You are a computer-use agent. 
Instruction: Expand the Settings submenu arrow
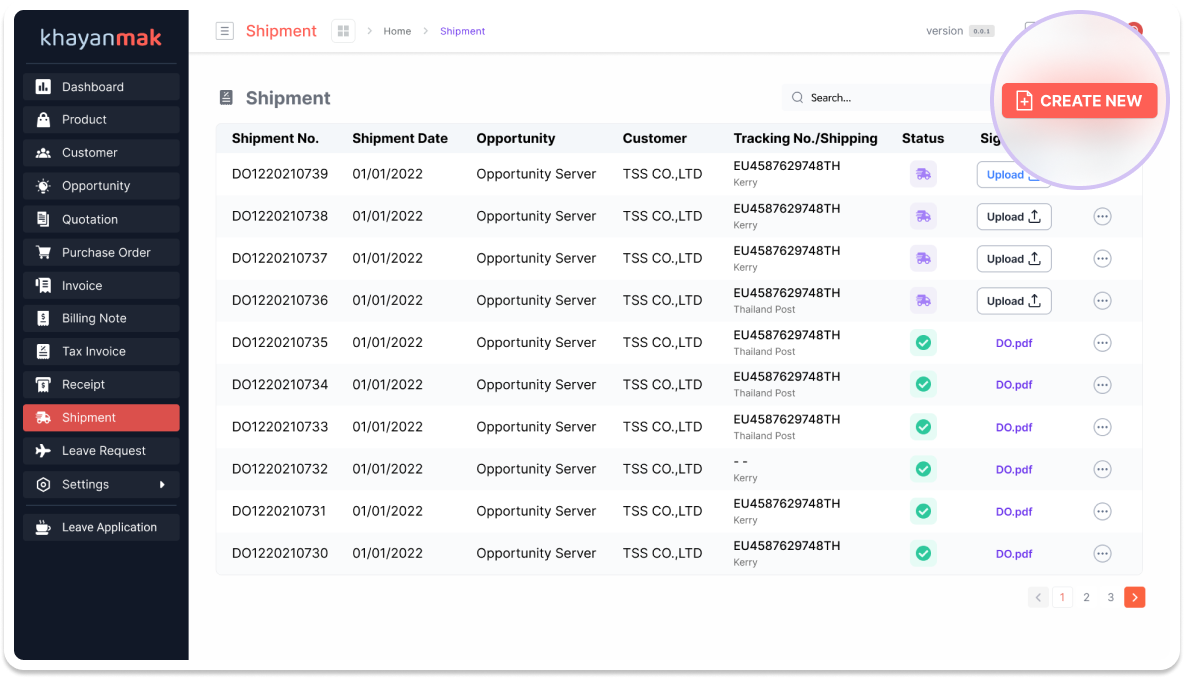pos(163,485)
